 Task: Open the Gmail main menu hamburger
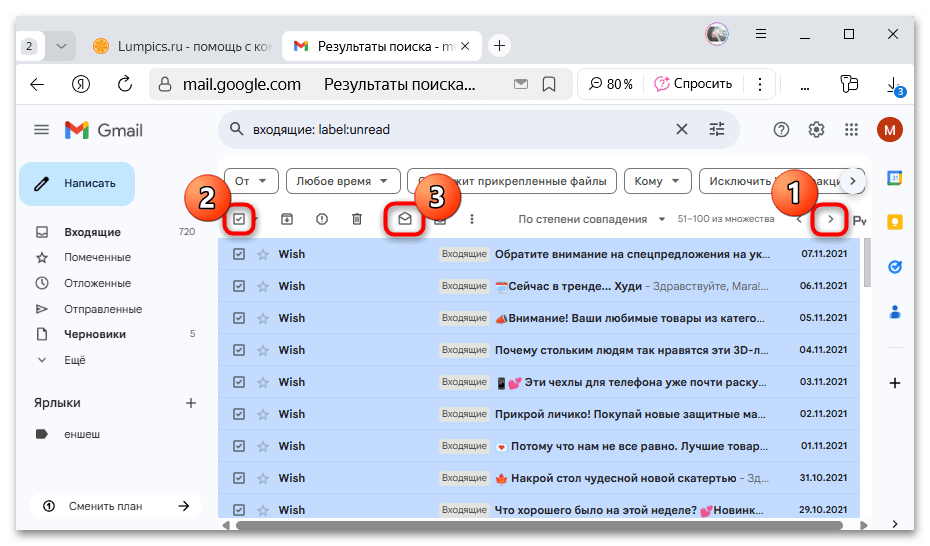41,129
